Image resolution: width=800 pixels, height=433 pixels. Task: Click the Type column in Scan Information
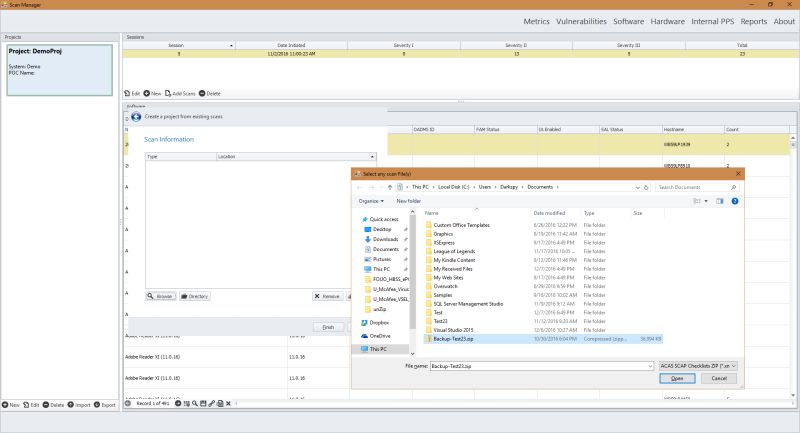coord(181,157)
